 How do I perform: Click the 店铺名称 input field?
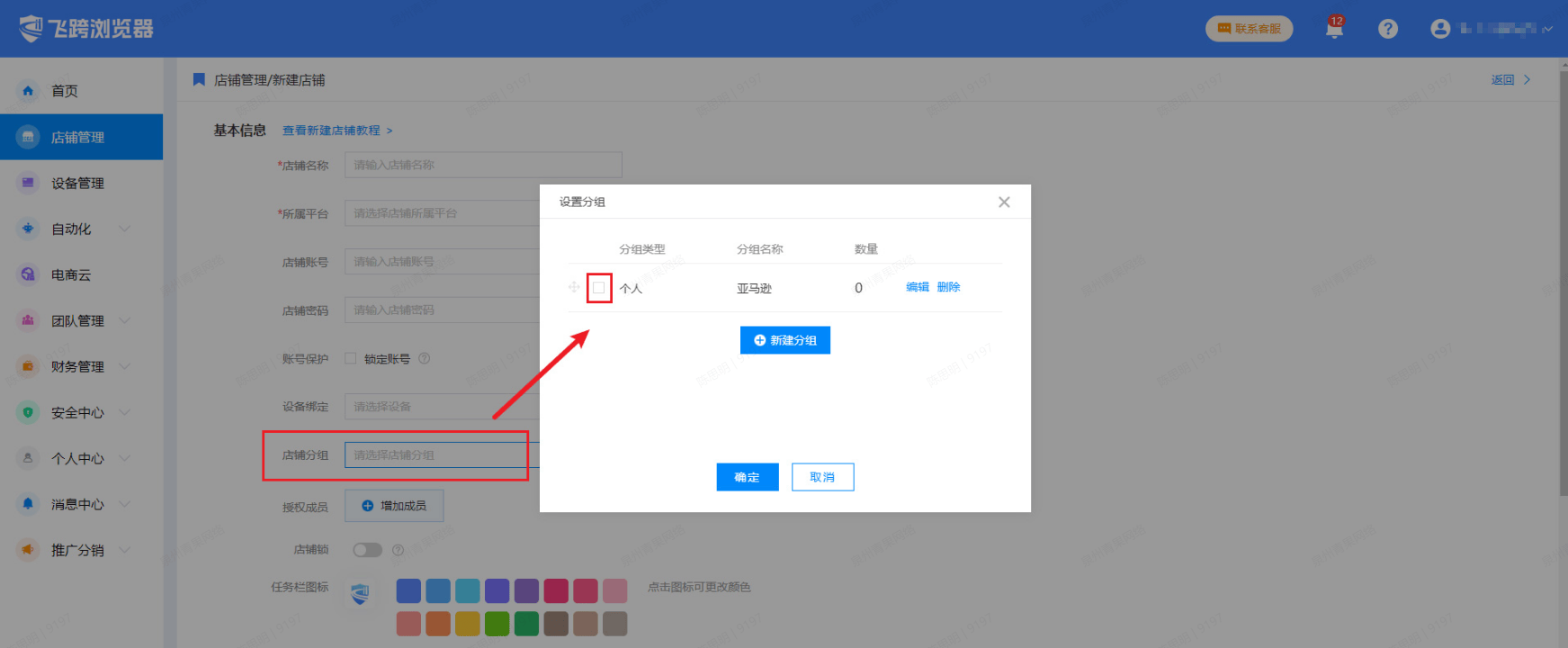coord(483,165)
